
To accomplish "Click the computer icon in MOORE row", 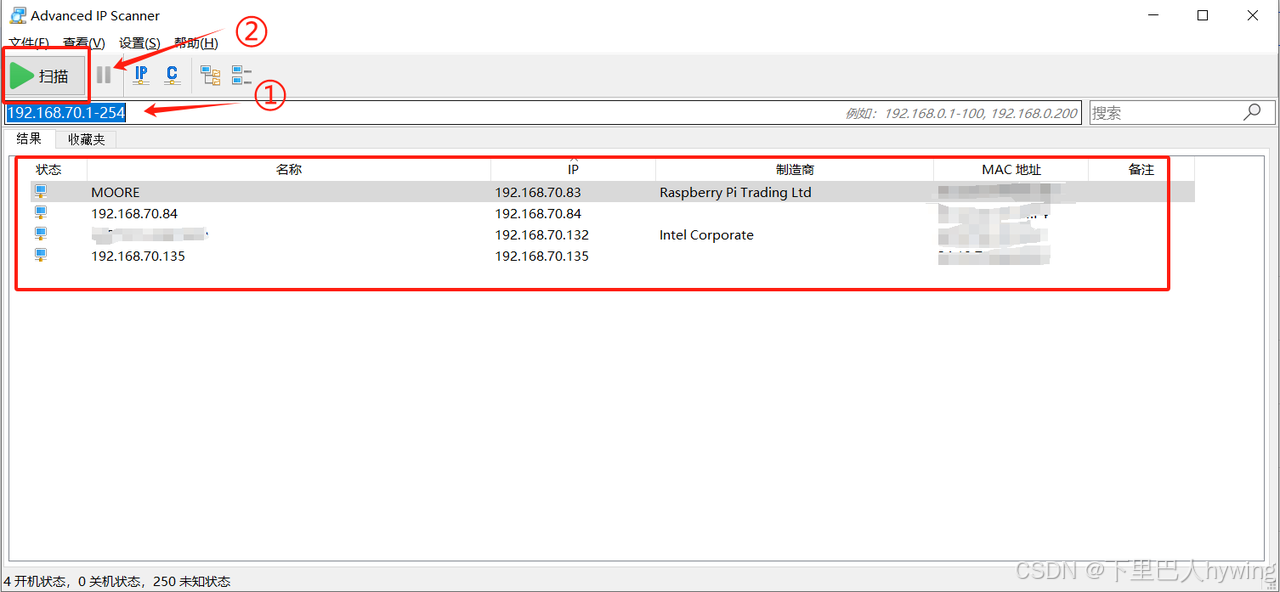I will coord(41,191).
